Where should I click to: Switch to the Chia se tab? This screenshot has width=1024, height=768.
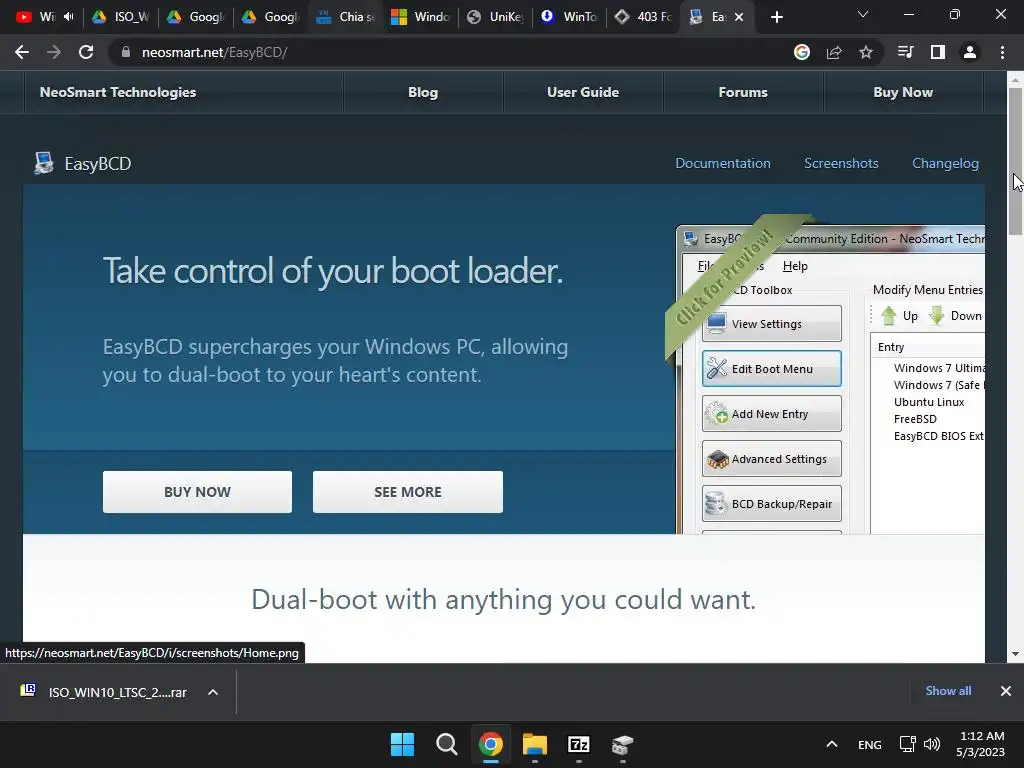(345, 17)
